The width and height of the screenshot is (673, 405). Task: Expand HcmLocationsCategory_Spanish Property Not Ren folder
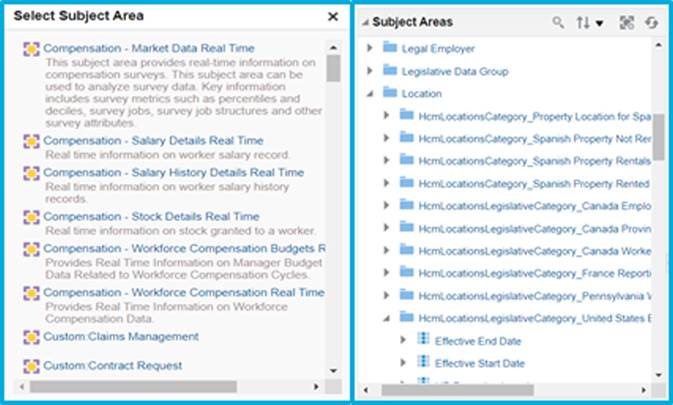386,138
